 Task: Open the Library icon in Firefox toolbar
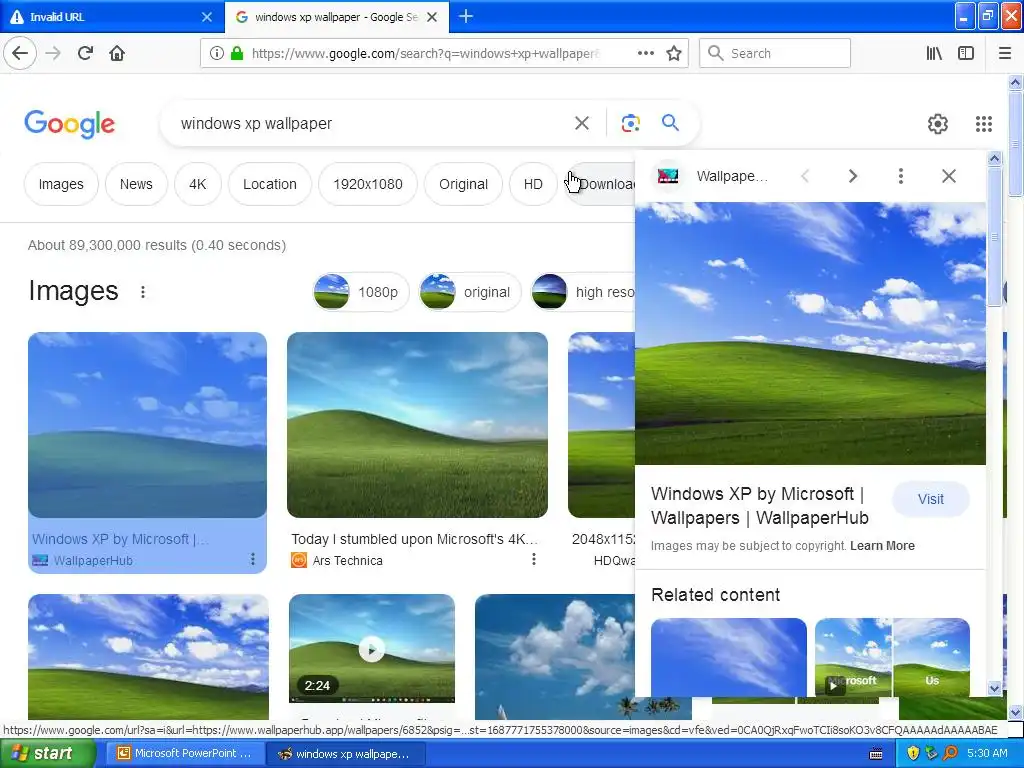click(x=934, y=54)
